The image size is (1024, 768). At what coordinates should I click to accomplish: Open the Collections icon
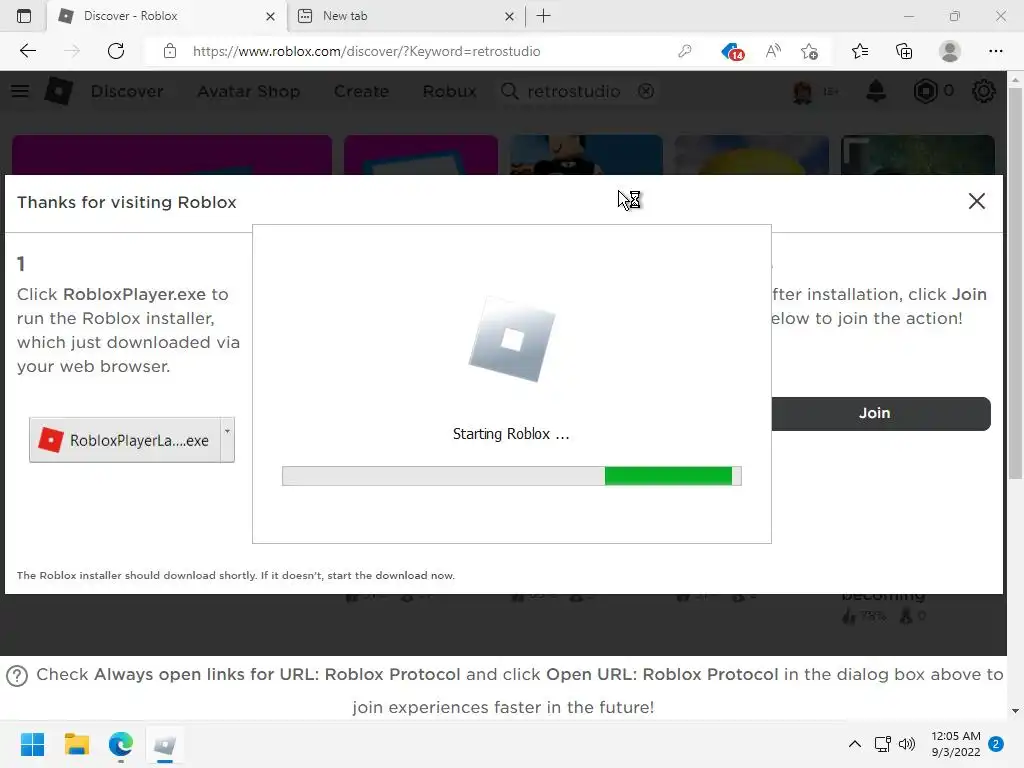click(x=904, y=51)
